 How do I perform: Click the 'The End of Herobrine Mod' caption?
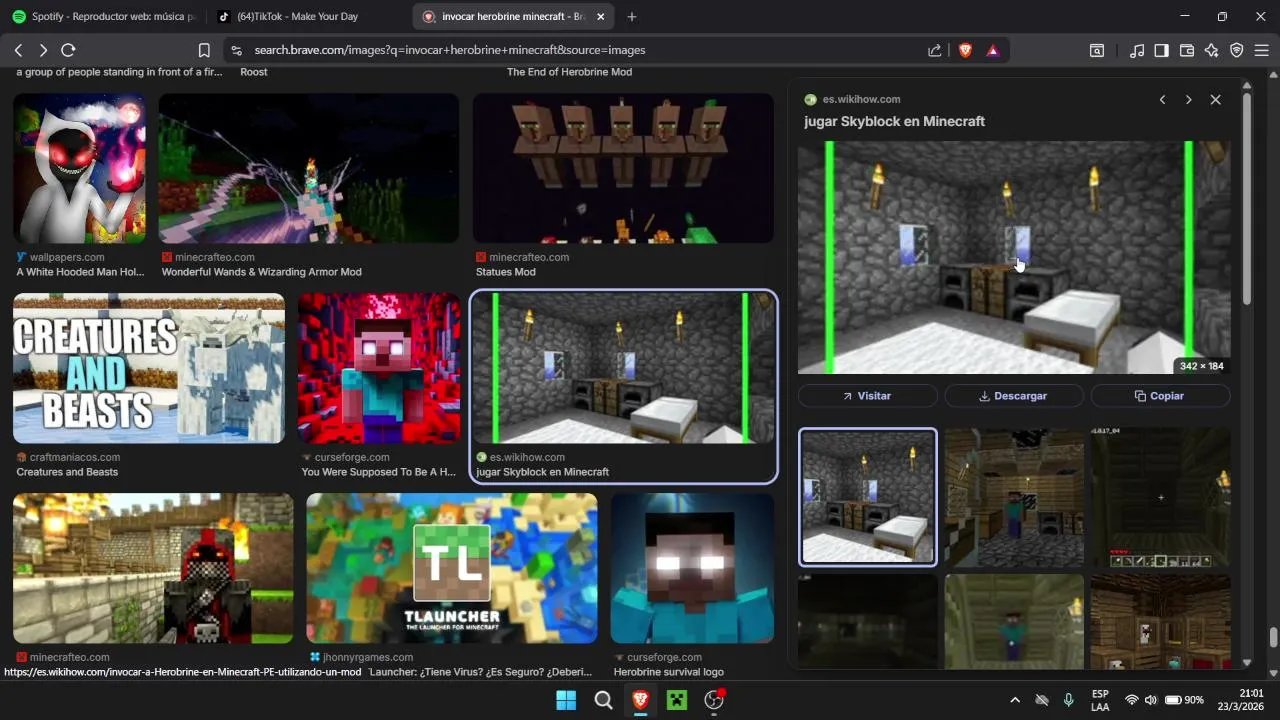pos(569,72)
